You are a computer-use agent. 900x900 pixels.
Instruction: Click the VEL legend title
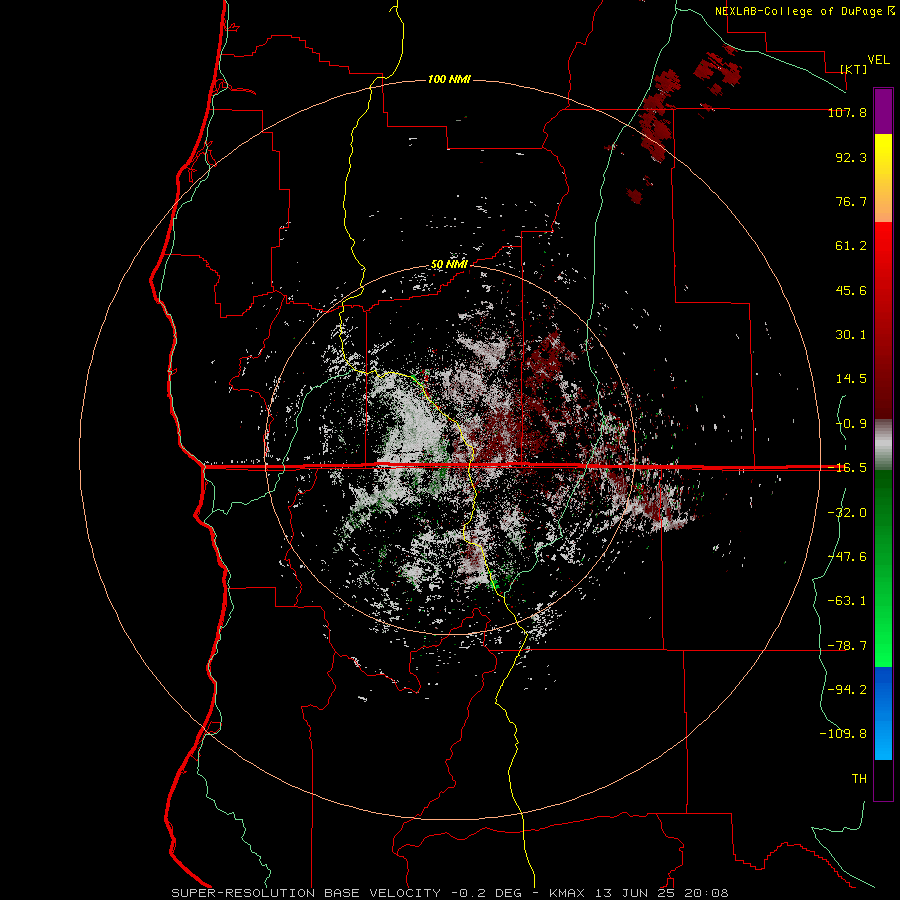878,60
